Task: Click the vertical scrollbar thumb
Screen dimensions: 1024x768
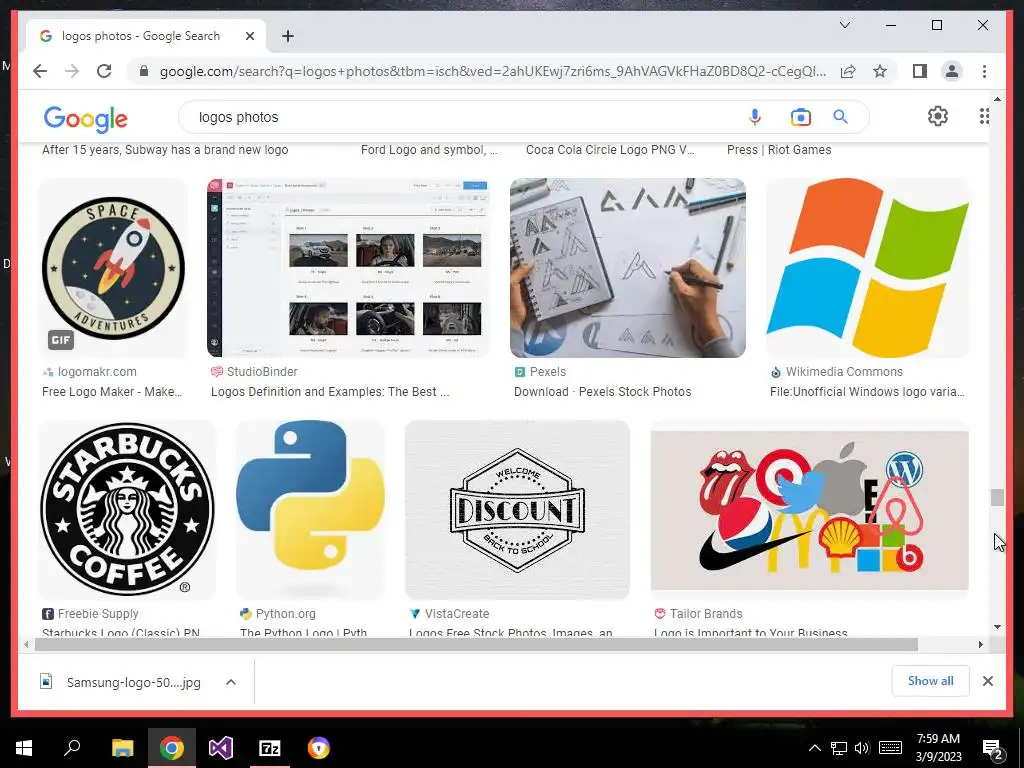Action: 997,497
